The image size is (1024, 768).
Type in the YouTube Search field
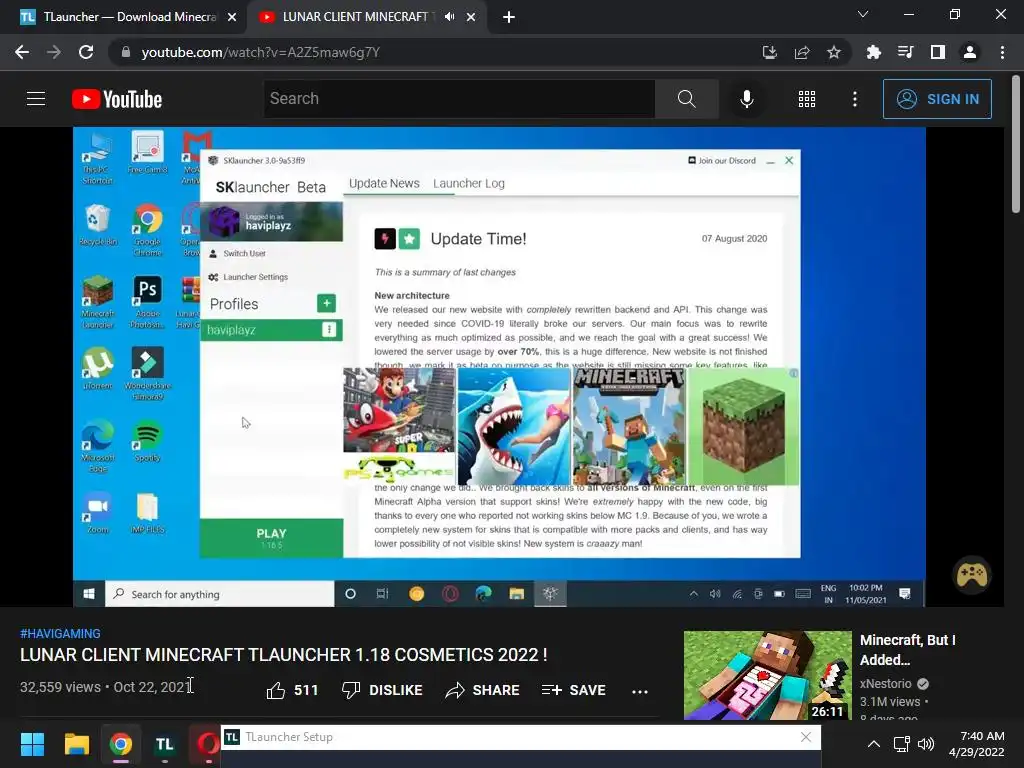pyautogui.click(x=459, y=99)
